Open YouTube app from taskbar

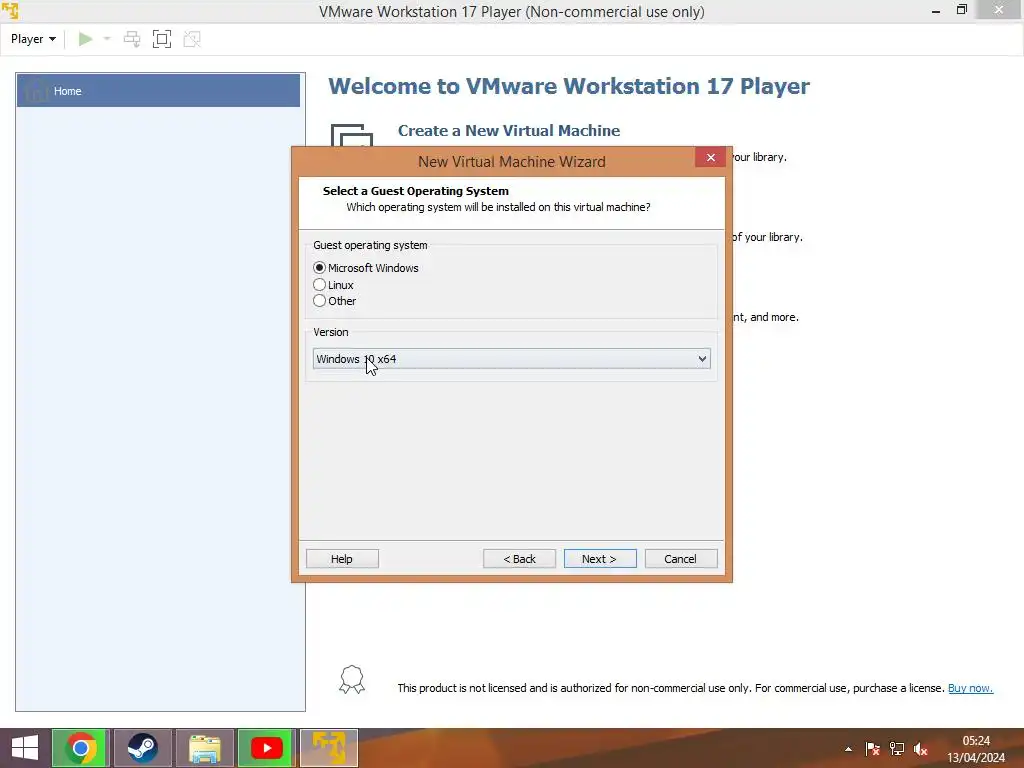pyautogui.click(x=266, y=748)
